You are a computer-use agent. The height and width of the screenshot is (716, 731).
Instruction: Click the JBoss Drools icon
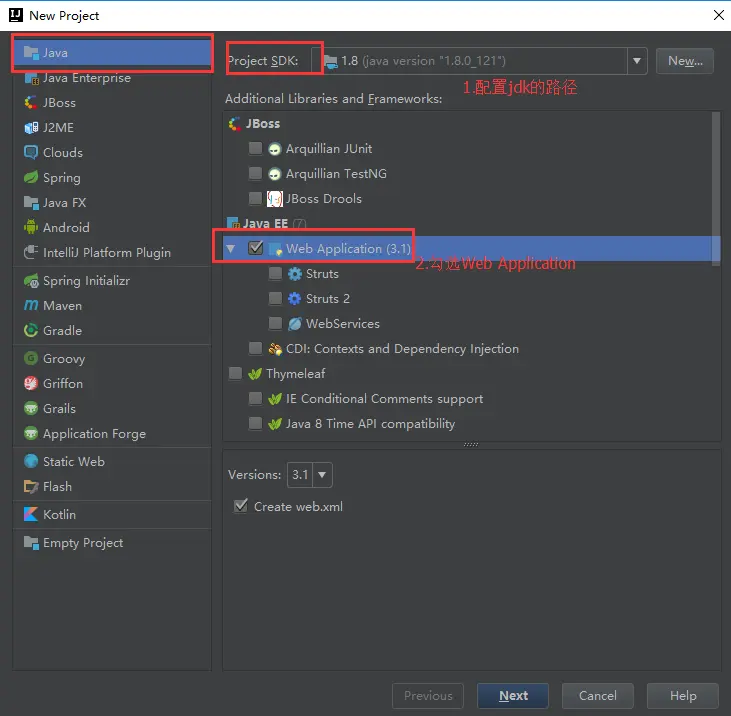275,199
